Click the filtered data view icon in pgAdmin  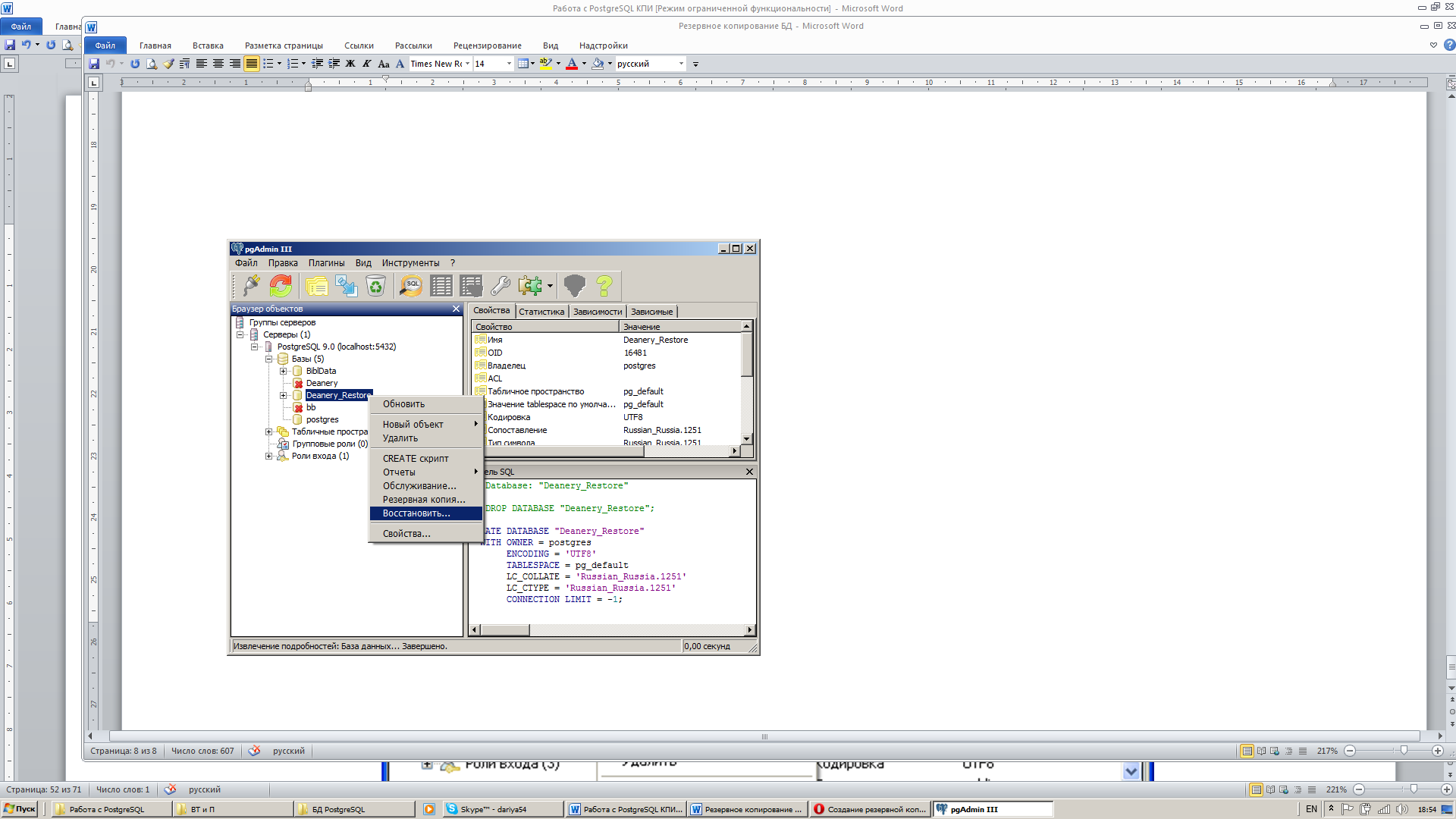pyautogui.click(x=471, y=286)
